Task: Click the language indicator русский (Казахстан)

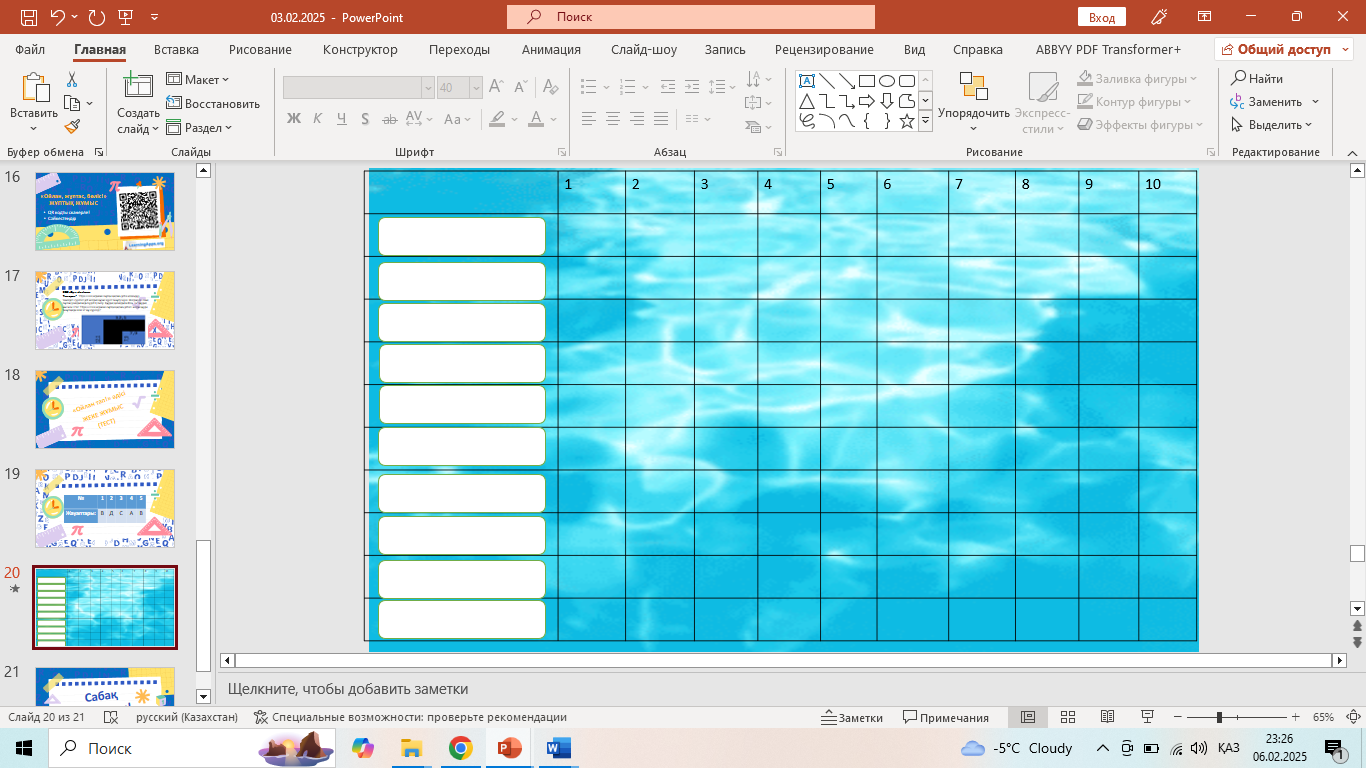Action: click(x=187, y=717)
